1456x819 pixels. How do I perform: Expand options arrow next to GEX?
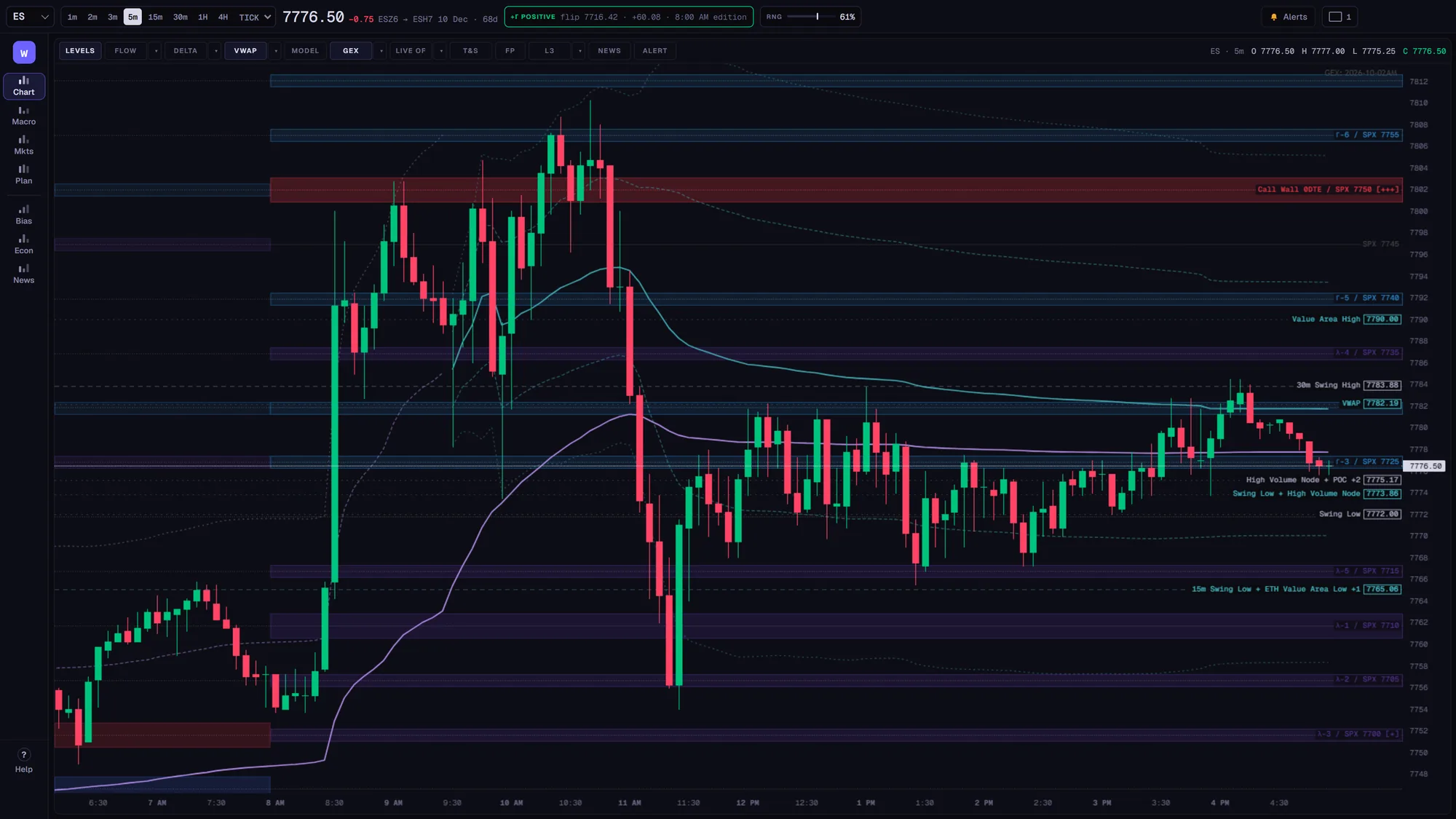(381, 51)
